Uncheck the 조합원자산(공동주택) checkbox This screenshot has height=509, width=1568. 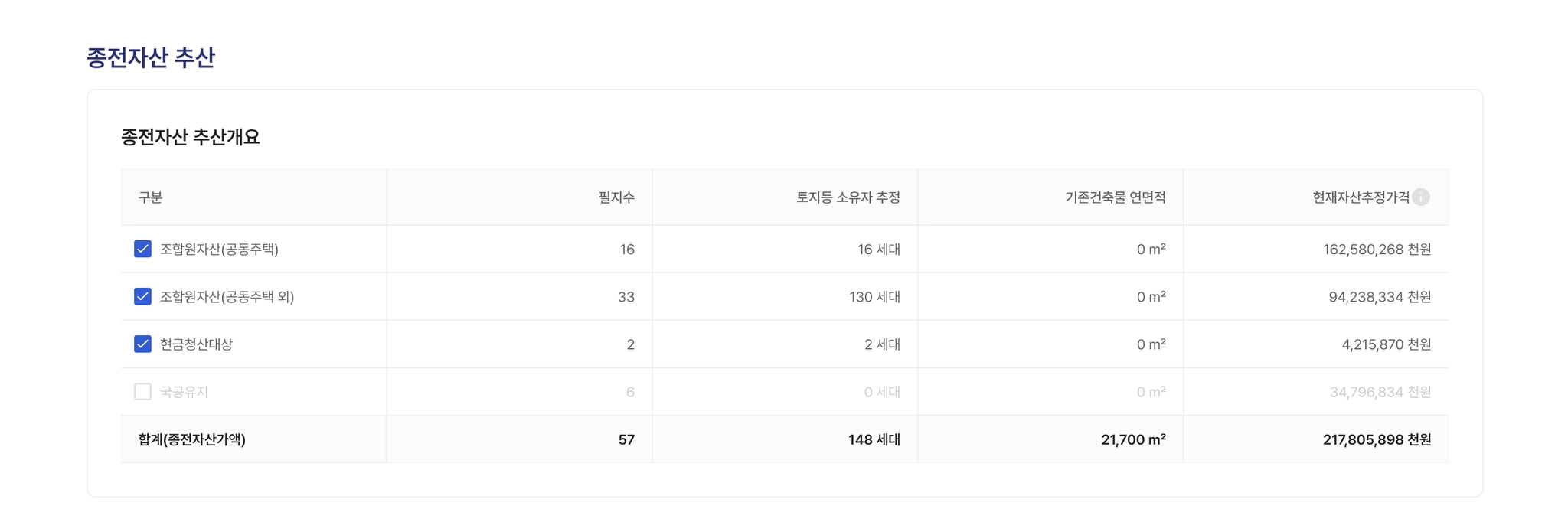(142, 249)
